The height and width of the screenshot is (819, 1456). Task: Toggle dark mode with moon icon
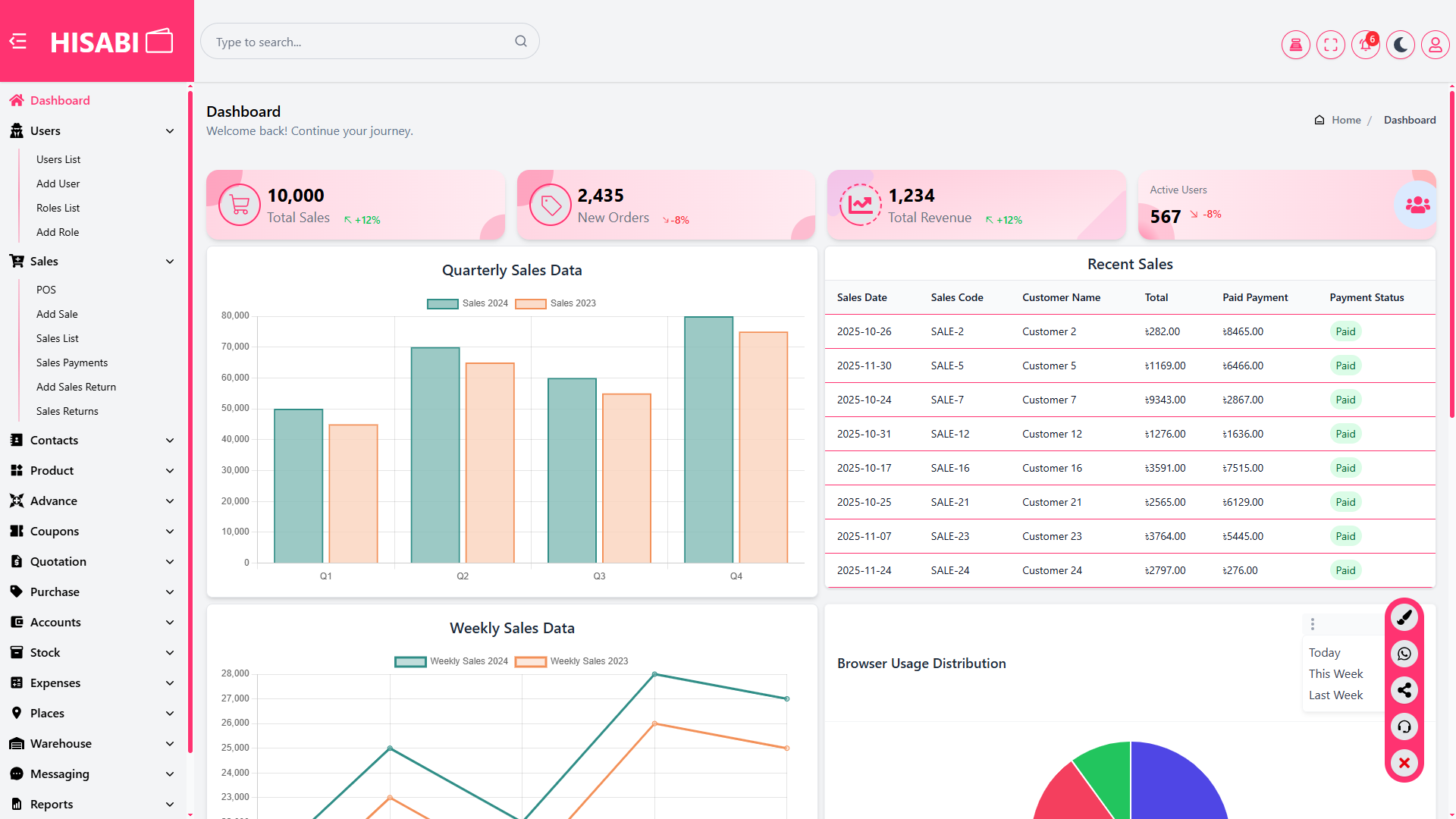(1400, 45)
